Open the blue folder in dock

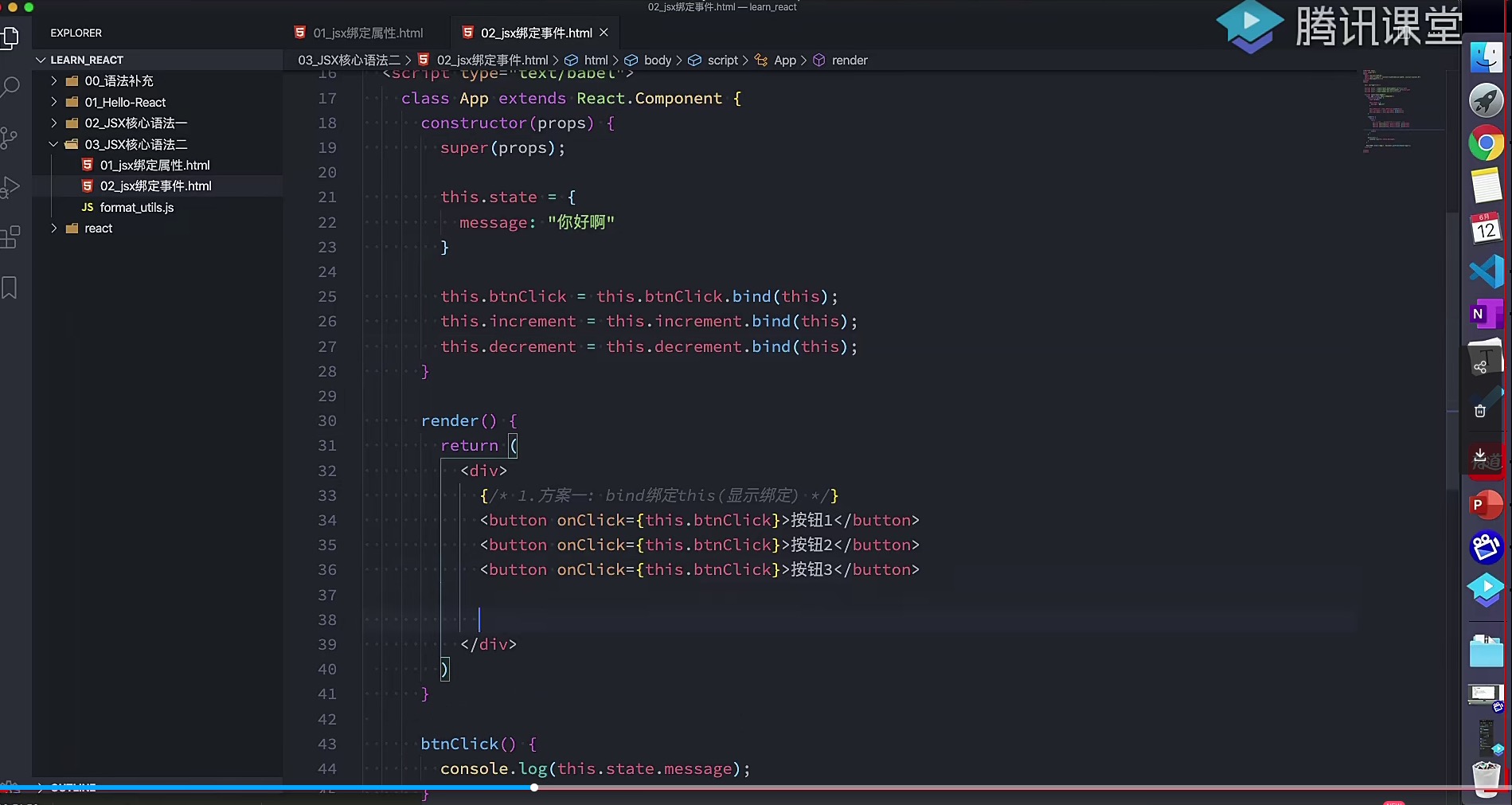tap(1486, 651)
